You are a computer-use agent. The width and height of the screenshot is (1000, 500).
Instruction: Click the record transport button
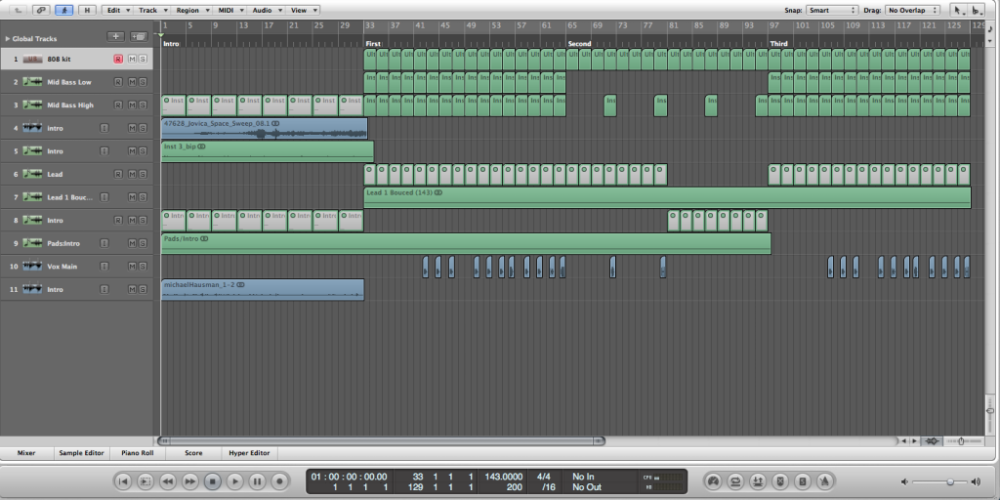(279, 481)
